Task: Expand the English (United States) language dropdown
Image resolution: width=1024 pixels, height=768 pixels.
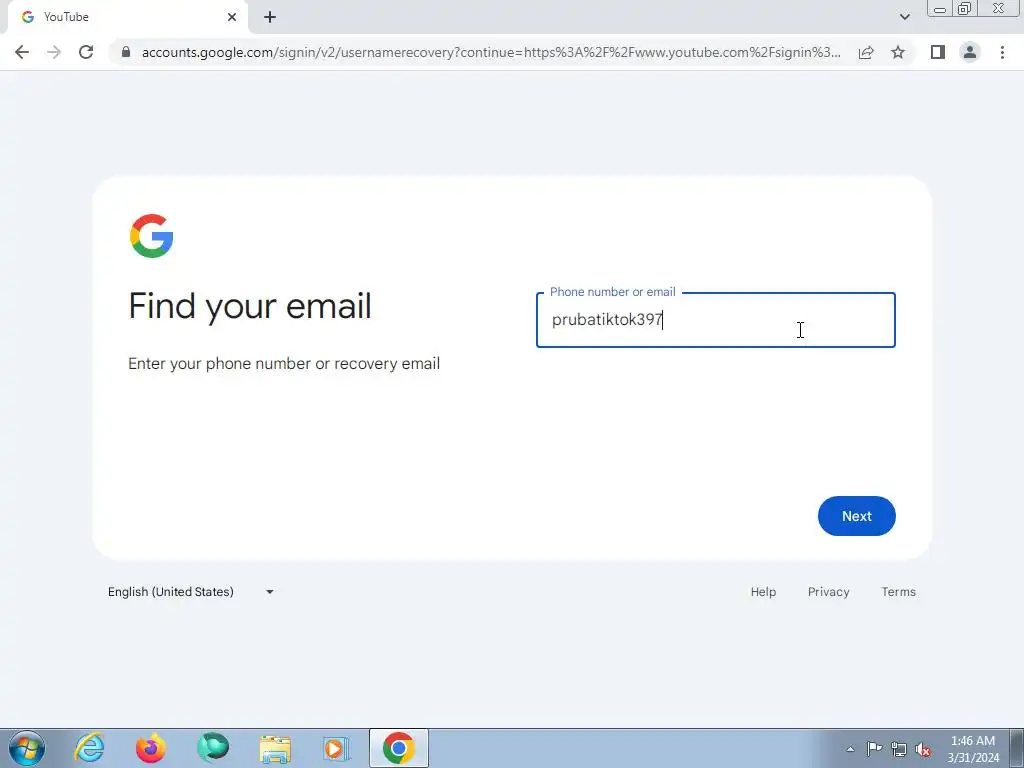Action: pos(191,592)
